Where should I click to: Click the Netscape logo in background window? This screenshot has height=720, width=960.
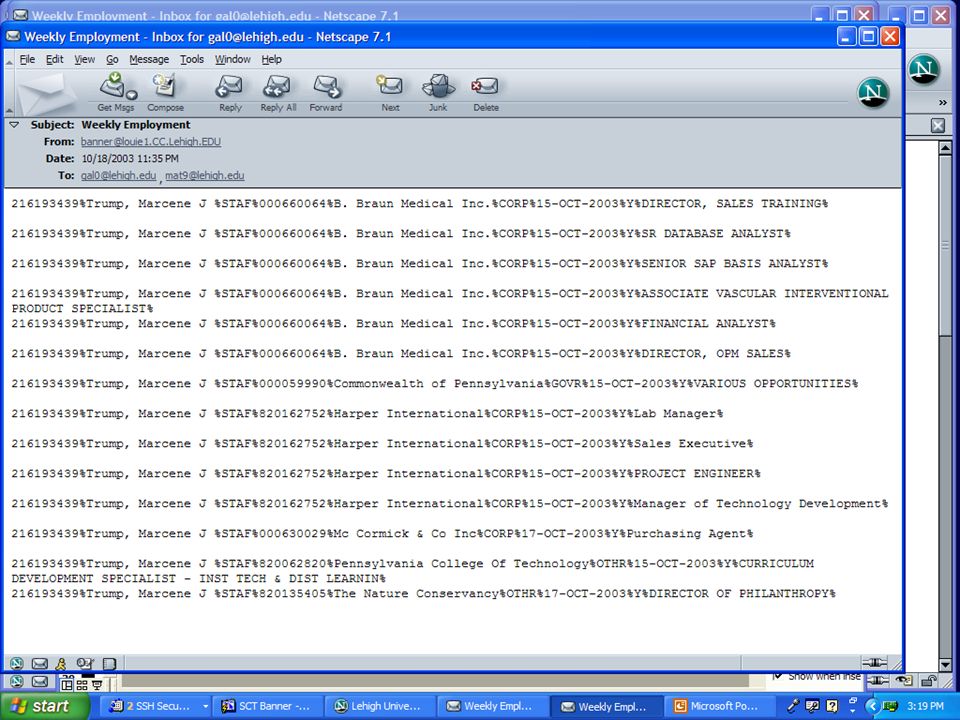(924, 69)
